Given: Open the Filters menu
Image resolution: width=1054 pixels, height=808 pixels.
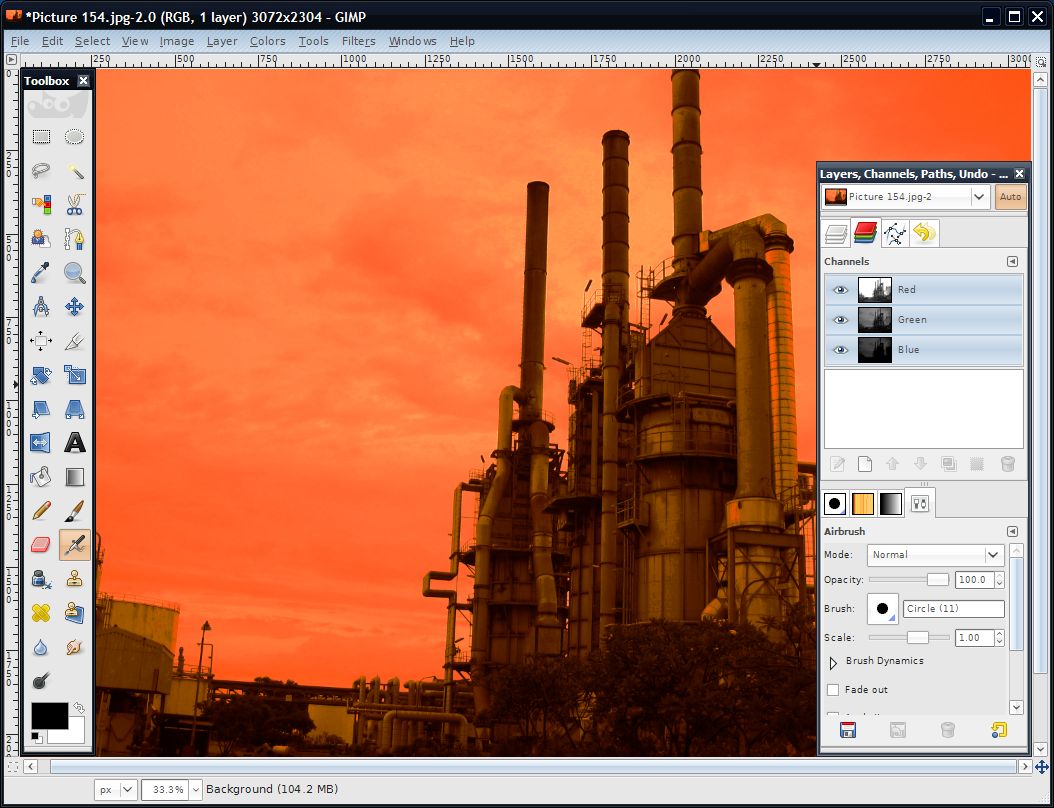Looking at the screenshot, I should pos(358,41).
